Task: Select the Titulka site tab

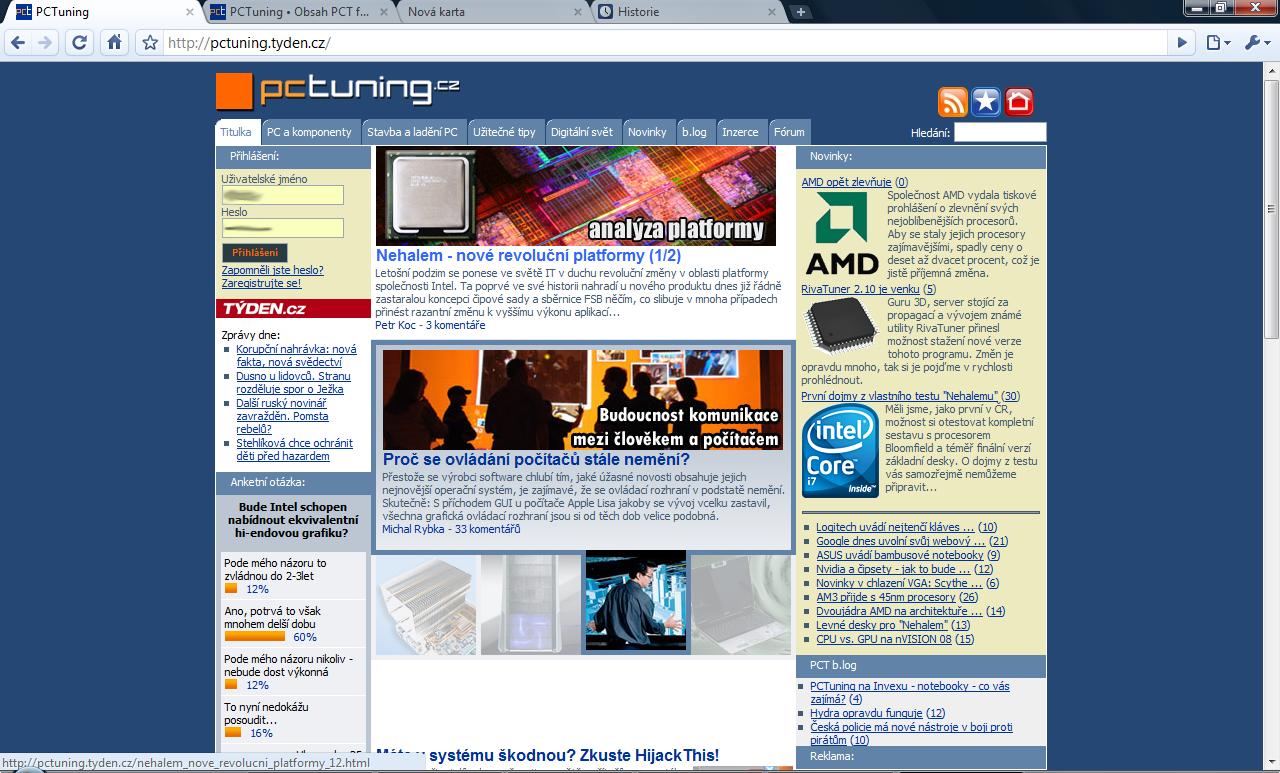Action: tap(237, 132)
